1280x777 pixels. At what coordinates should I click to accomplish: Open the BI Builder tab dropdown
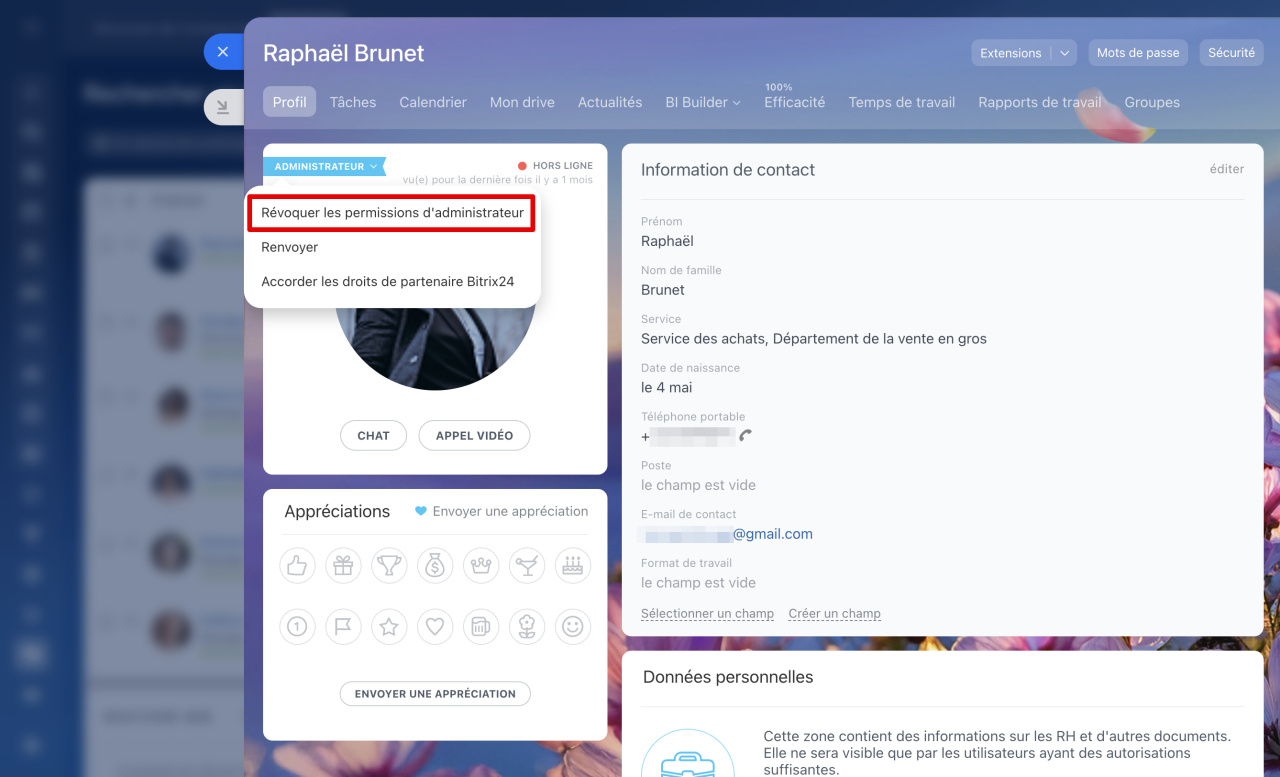point(703,102)
